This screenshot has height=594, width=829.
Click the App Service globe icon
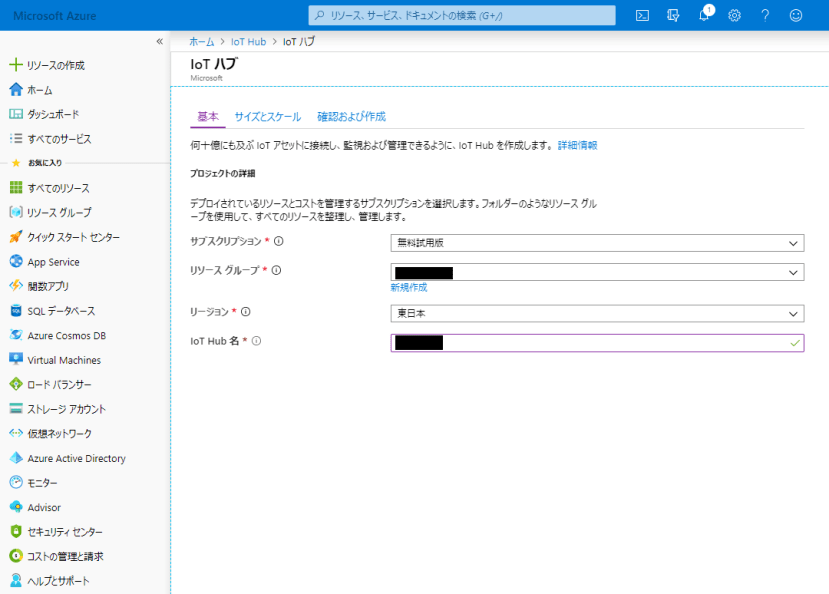pyautogui.click(x=16, y=261)
